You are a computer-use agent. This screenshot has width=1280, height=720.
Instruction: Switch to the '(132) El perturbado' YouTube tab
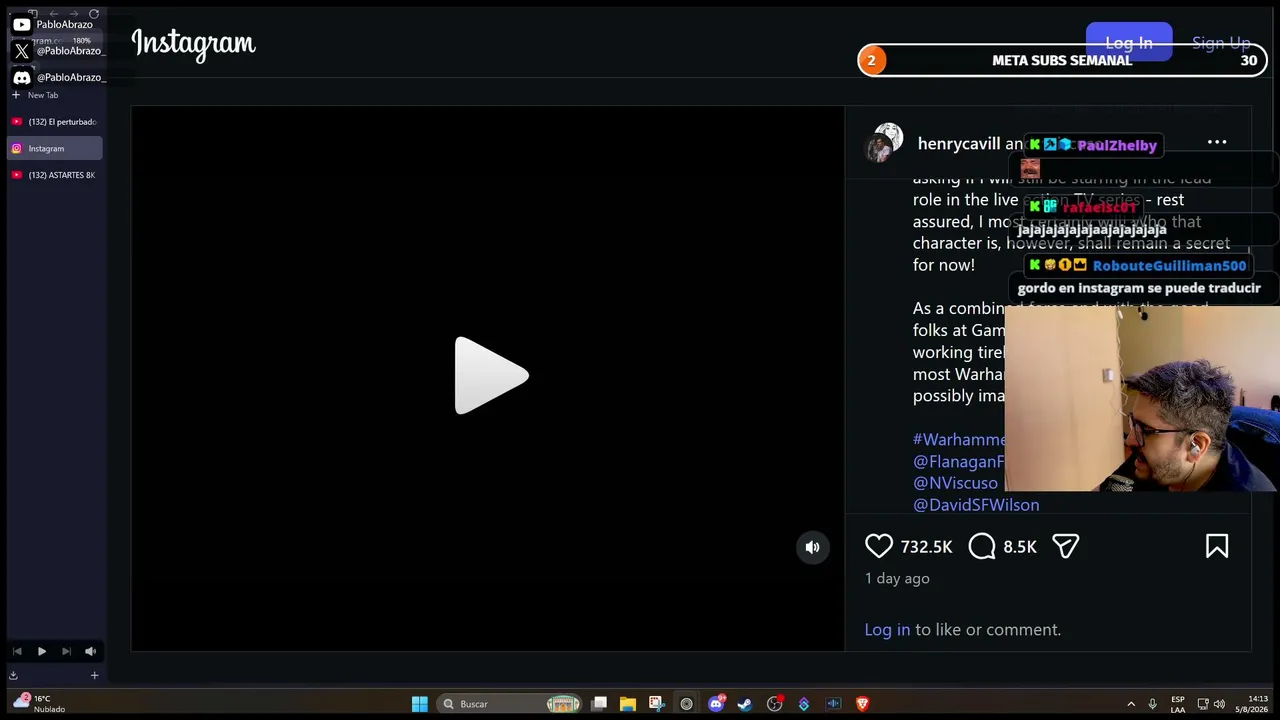[55, 122]
